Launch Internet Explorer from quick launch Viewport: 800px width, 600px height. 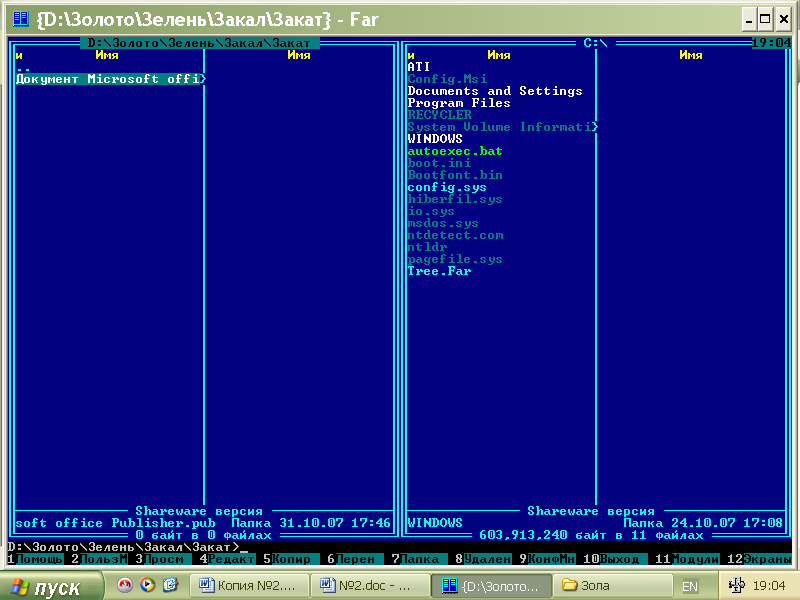pyautogui.click(x=170, y=585)
